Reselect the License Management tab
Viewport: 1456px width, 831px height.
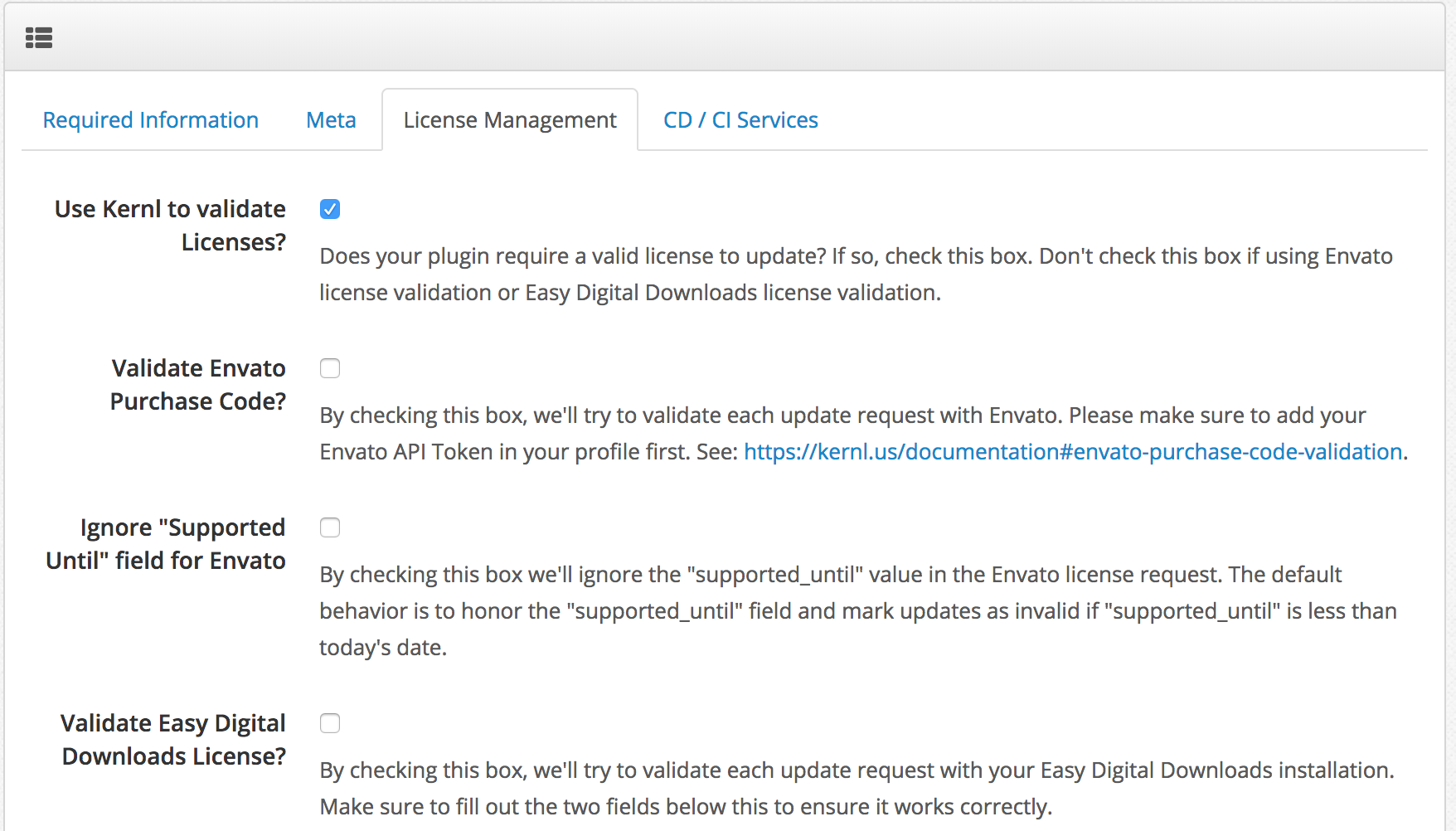tap(509, 119)
